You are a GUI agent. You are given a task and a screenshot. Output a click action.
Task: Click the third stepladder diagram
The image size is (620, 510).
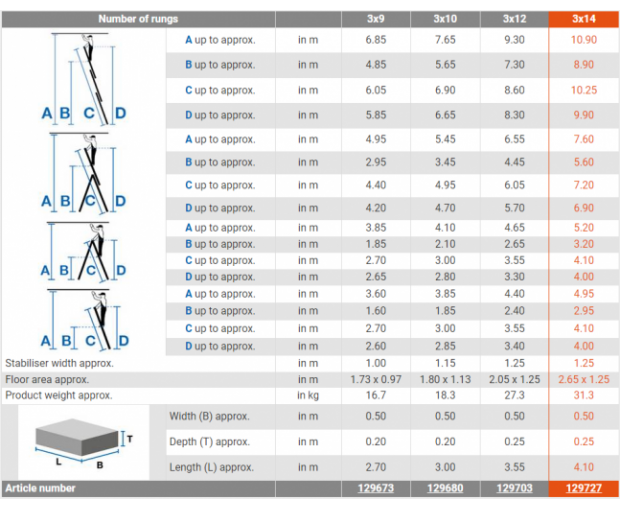pyautogui.click(x=84, y=251)
